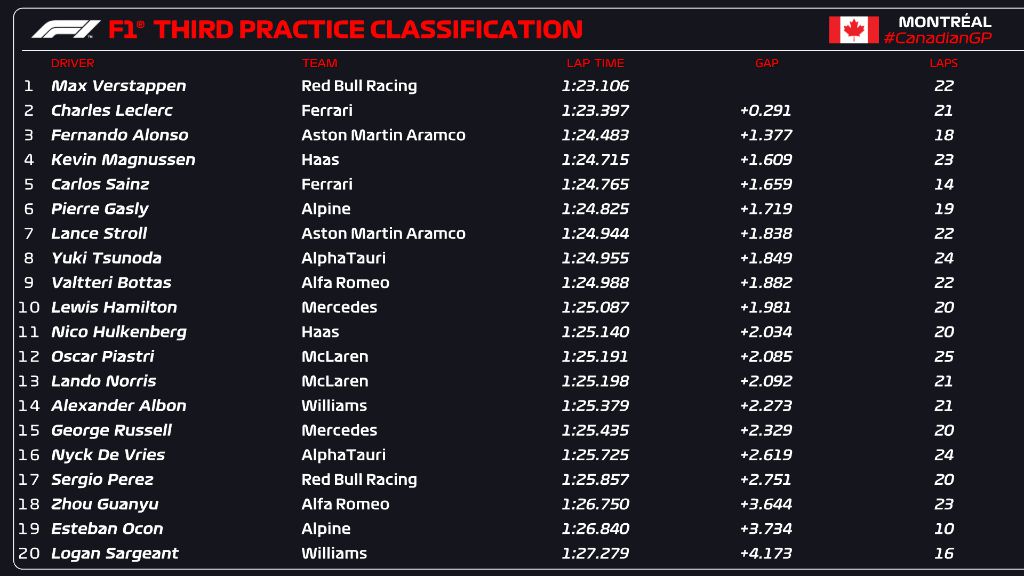The width and height of the screenshot is (1024, 576).
Task: Click the #CanadianGP hashtag
Action: pos(937,38)
